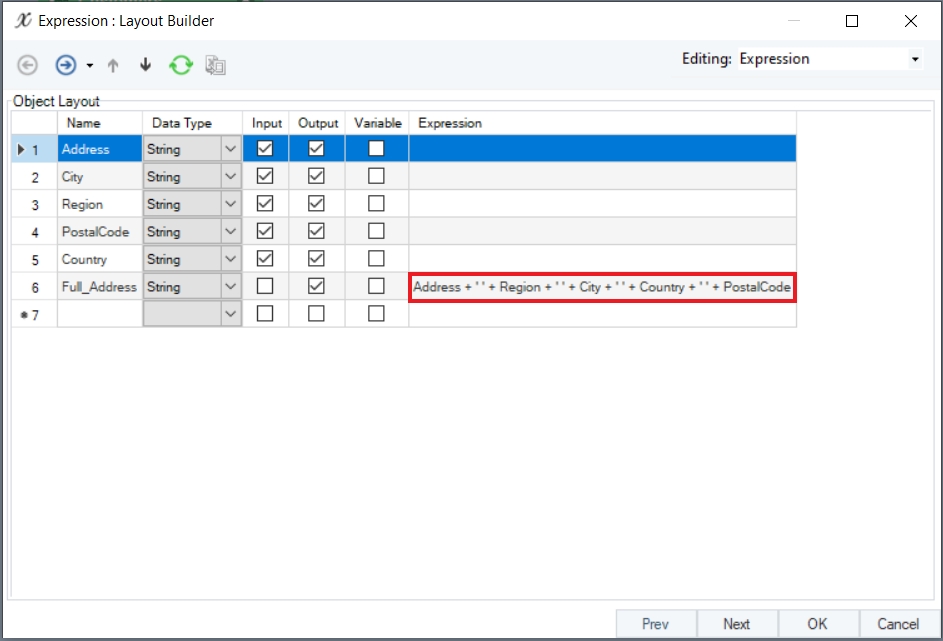Expand the Data Type dropdown for Country
The height and width of the screenshot is (641, 943).
click(x=231, y=259)
